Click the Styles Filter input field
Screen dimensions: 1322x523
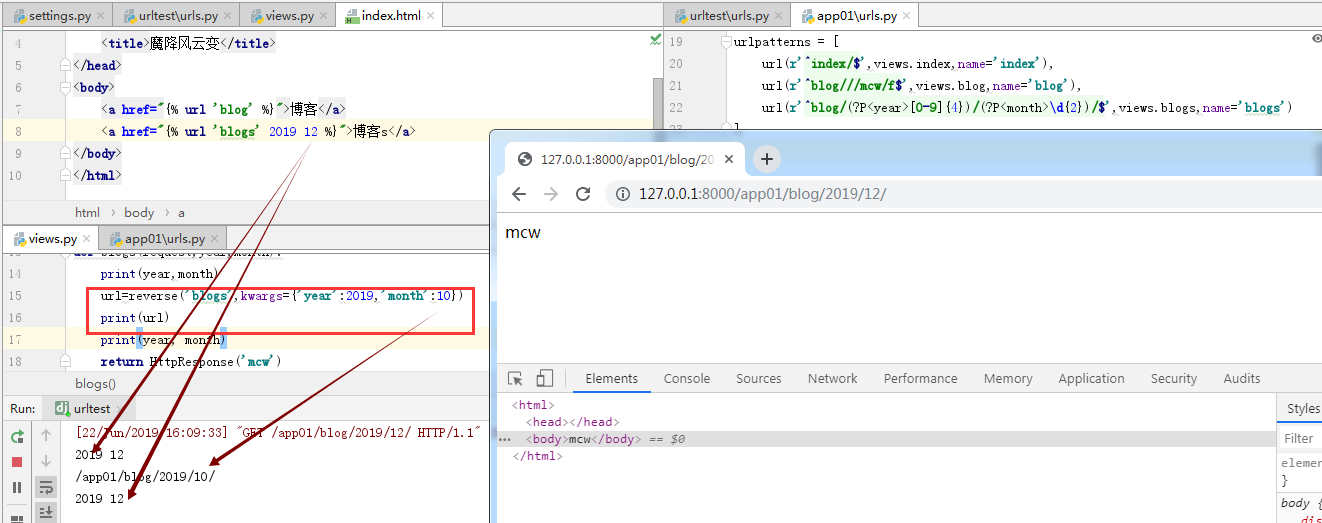(x=1300, y=438)
